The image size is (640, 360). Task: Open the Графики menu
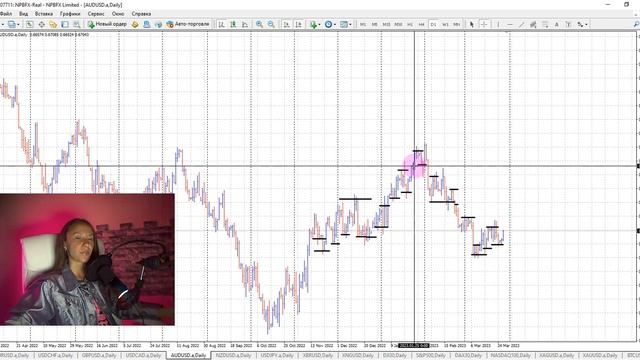70,14
